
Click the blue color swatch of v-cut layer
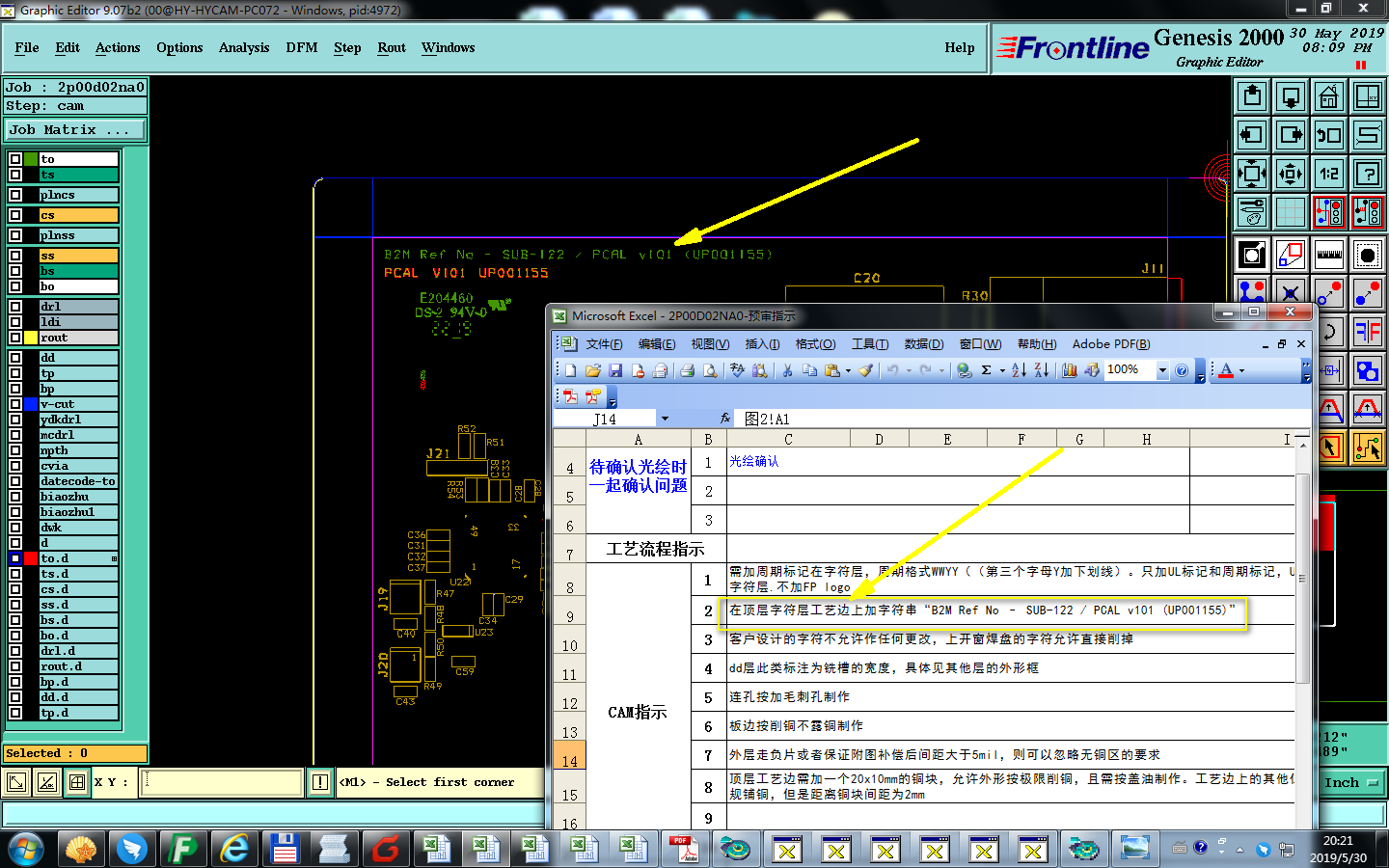pyautogui.click(x=31, y=404)
